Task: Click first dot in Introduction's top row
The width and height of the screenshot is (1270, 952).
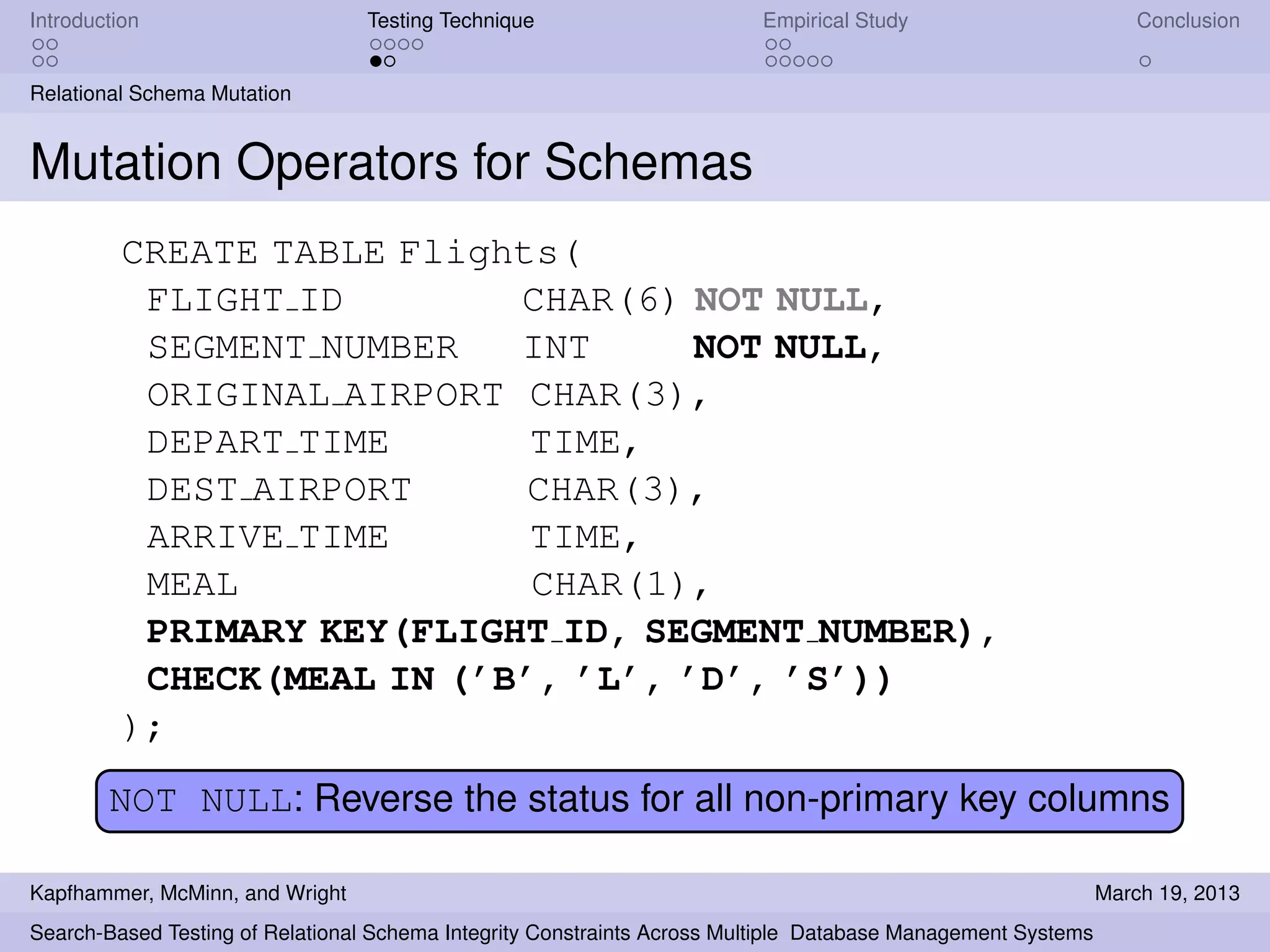Action: click(x=38, y=45)
